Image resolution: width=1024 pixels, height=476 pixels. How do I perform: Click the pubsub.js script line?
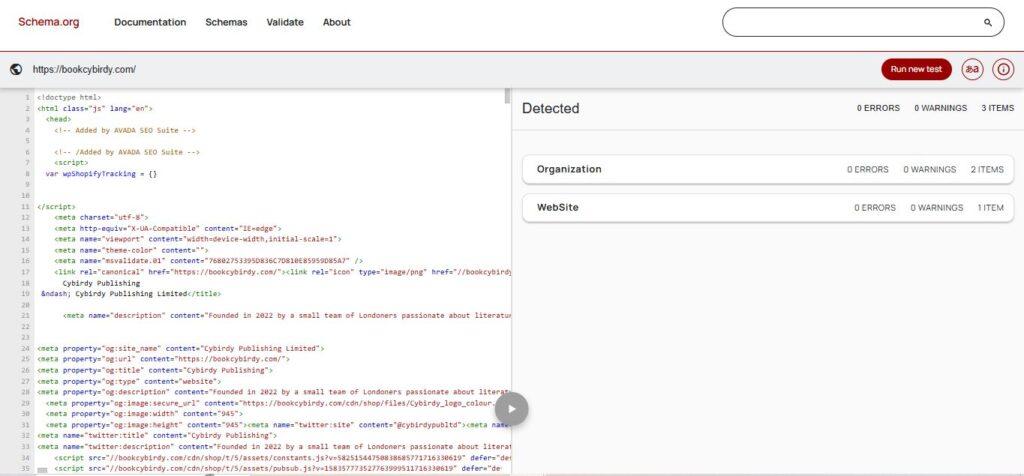click(x=278, y=469)
